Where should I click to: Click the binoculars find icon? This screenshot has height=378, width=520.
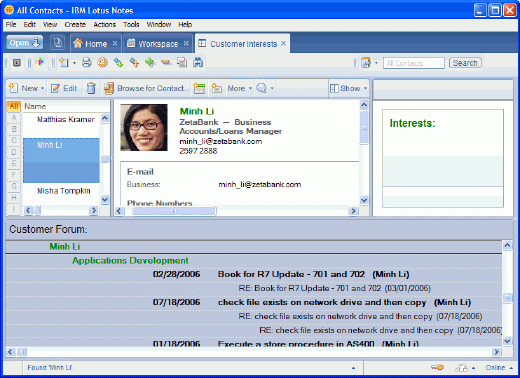pyautogui.click(x=198, y=62)
